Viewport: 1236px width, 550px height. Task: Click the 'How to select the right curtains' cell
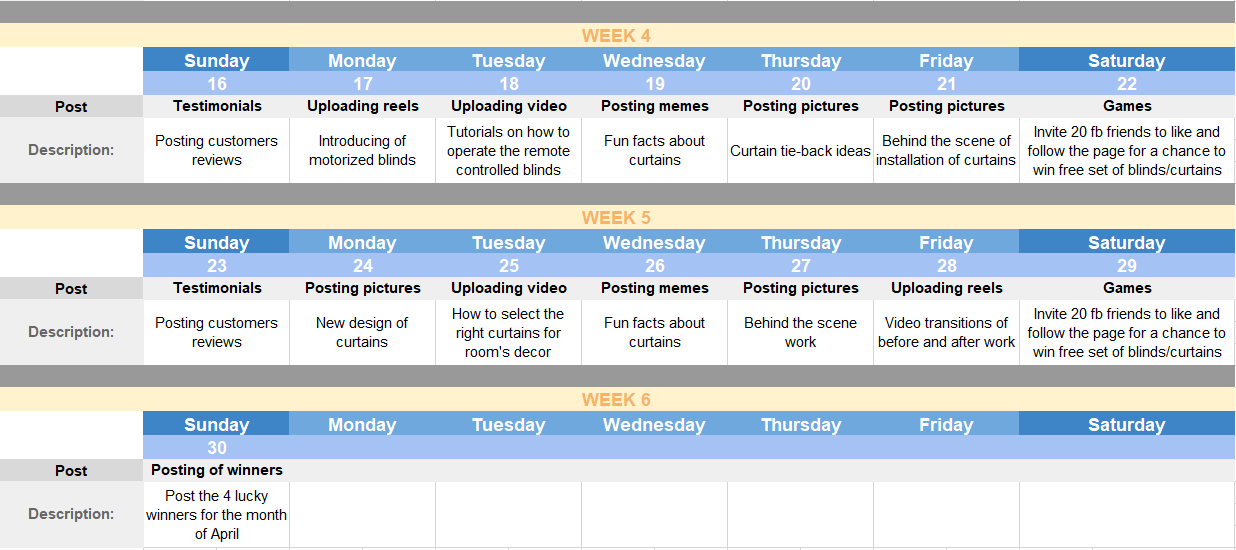(508, 333)
